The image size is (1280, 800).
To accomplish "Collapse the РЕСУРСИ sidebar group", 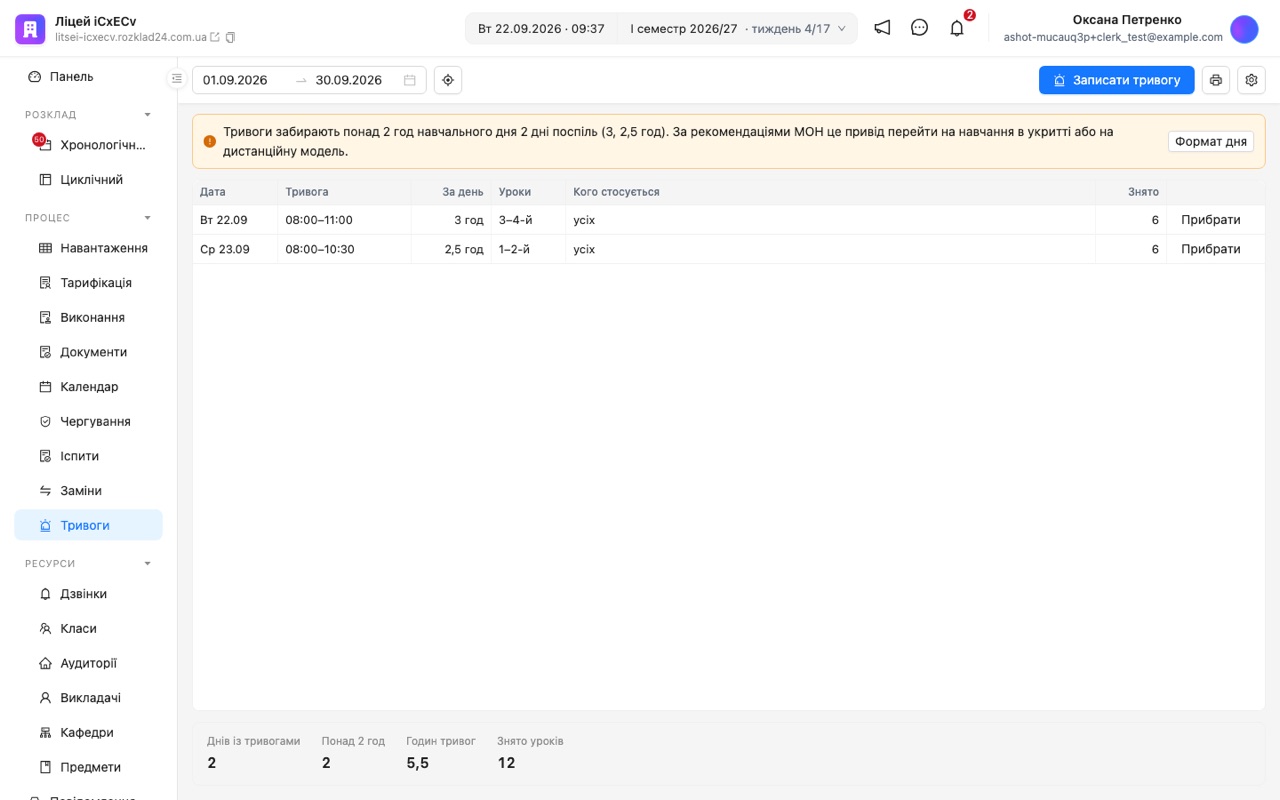I will (x=148, y=564).
